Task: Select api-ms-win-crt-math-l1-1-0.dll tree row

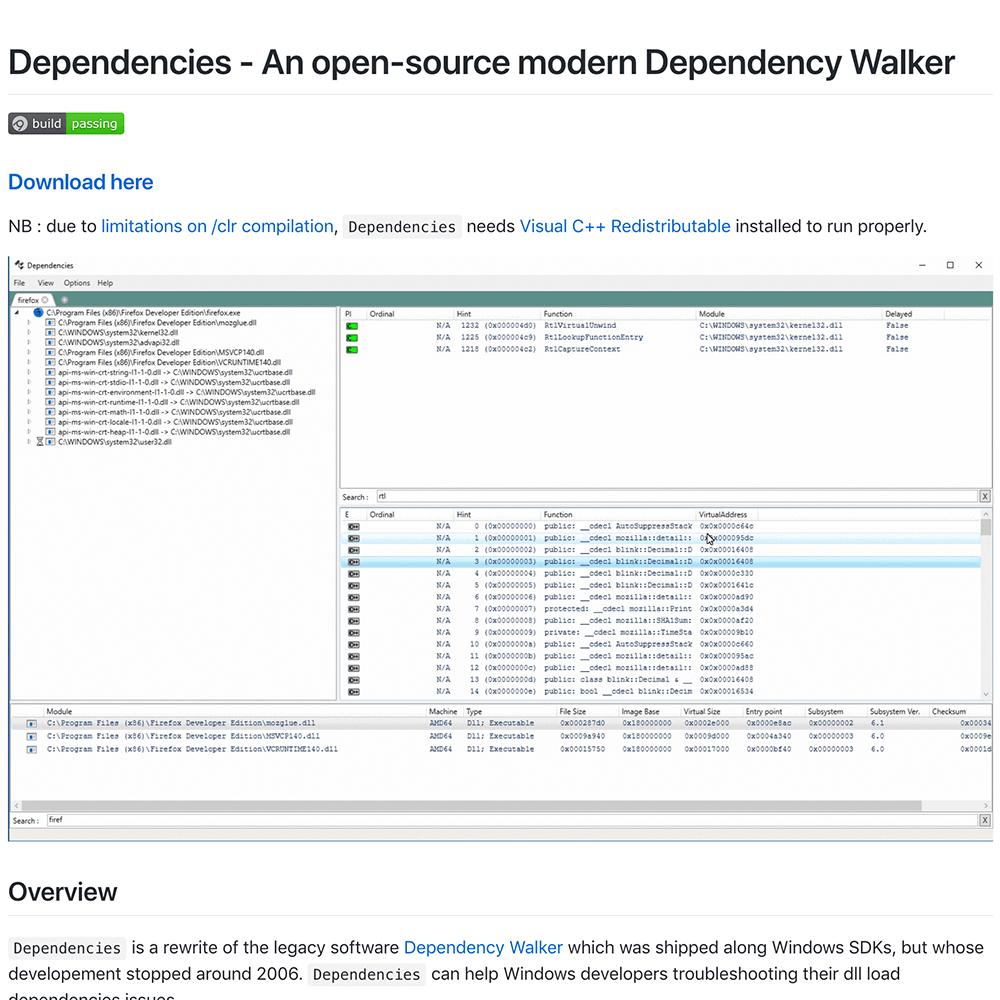Action: 174,412
